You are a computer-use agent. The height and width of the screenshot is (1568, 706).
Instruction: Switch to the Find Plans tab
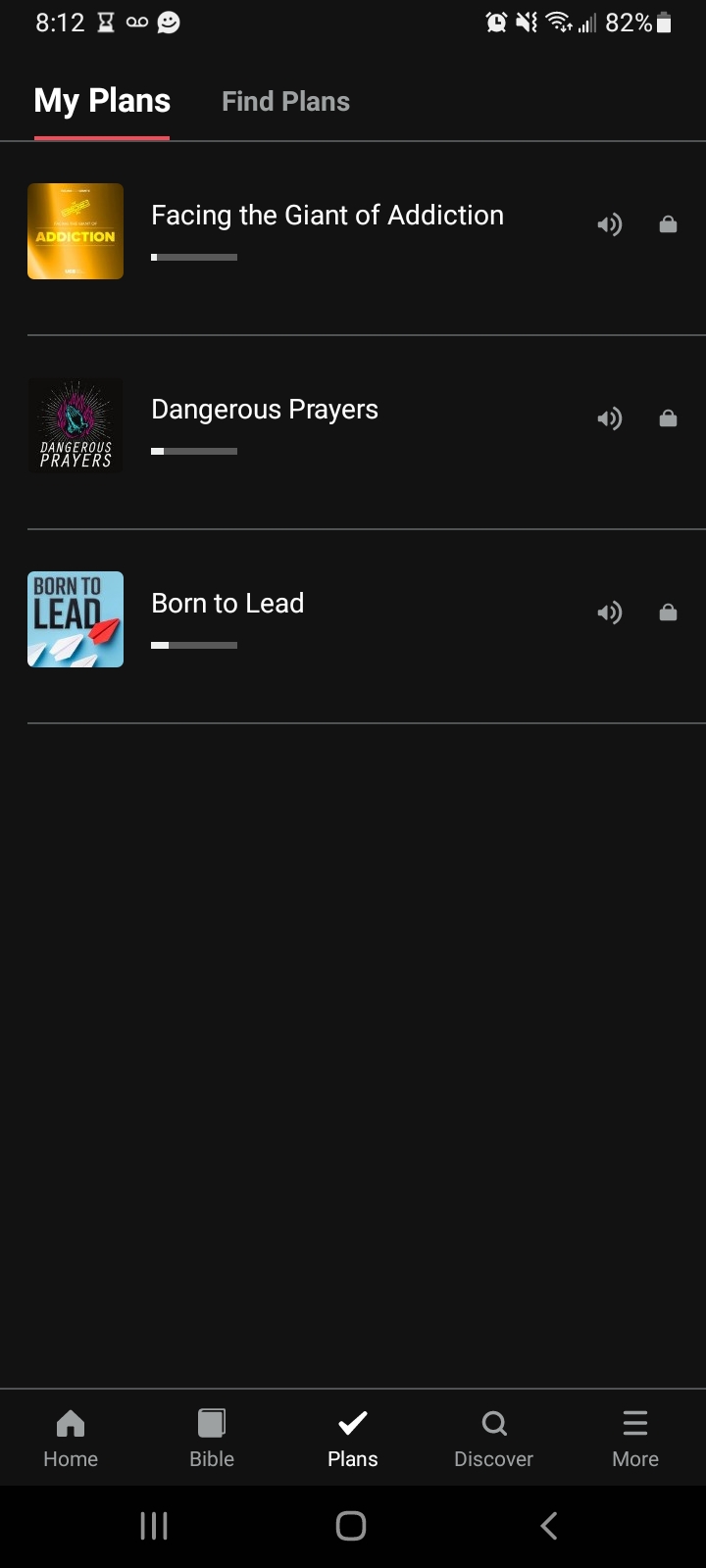(285, 102)
